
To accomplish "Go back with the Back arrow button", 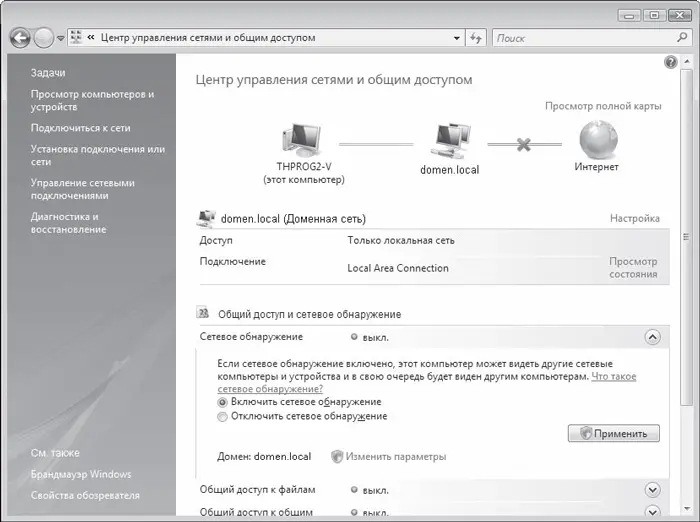I will click(x=20, y=38).
